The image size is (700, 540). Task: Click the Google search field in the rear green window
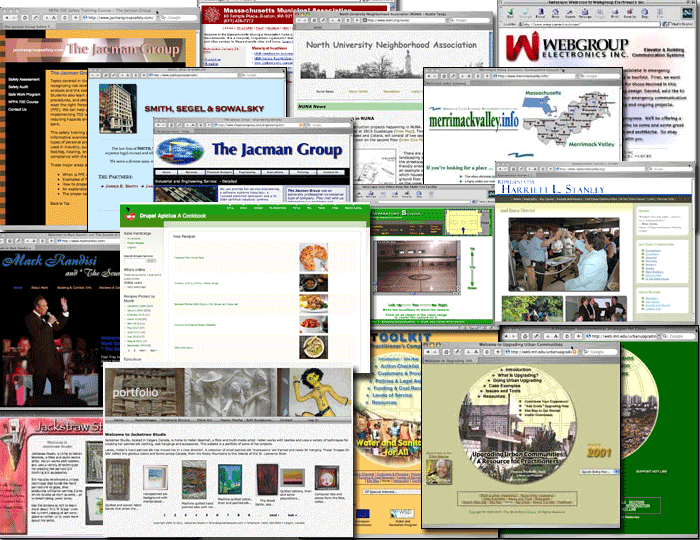(678, 336)
